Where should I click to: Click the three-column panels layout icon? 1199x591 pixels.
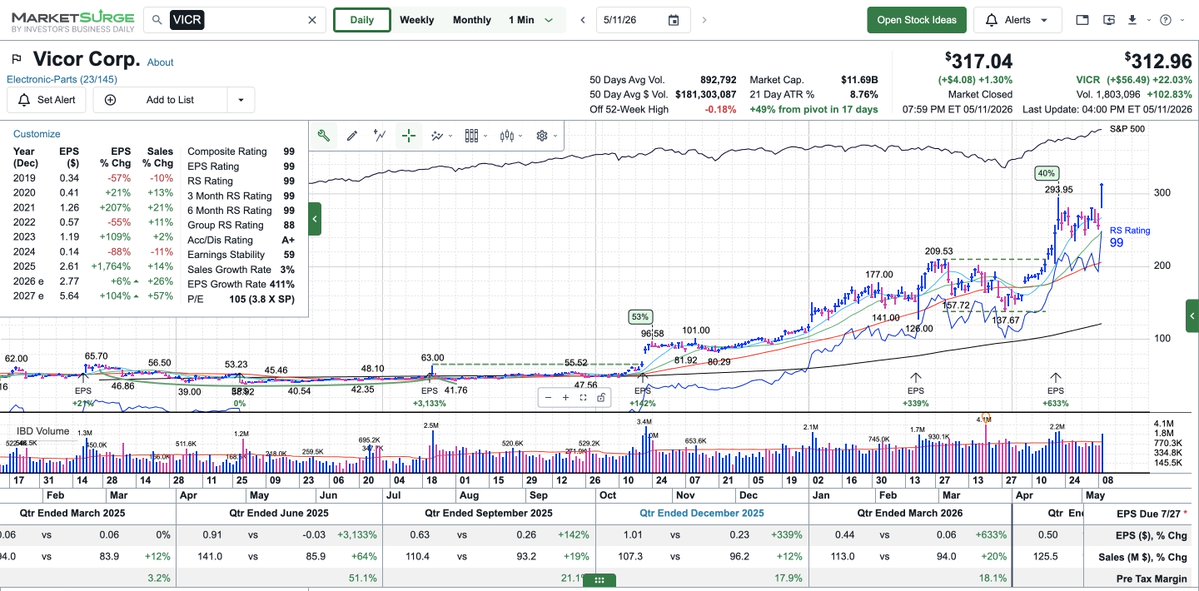click(472, 136)
